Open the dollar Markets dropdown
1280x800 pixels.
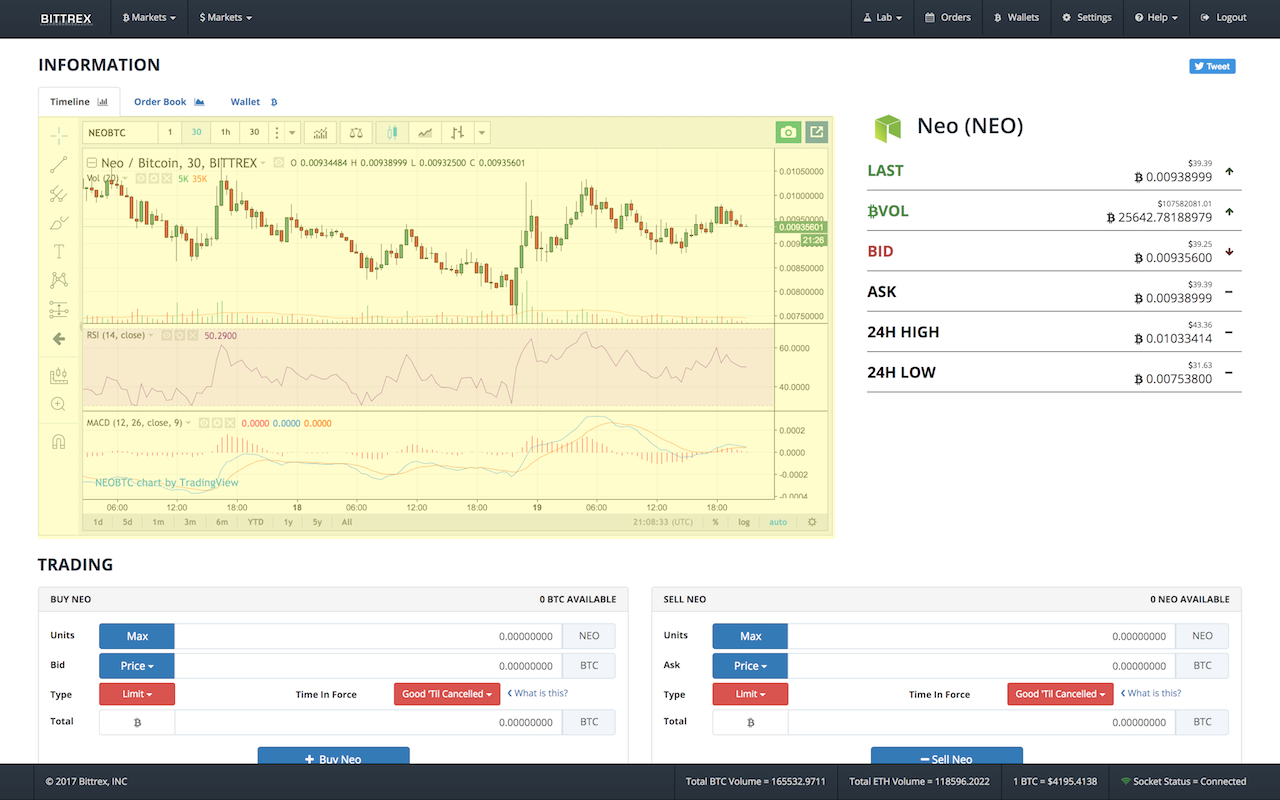(226, 18)
